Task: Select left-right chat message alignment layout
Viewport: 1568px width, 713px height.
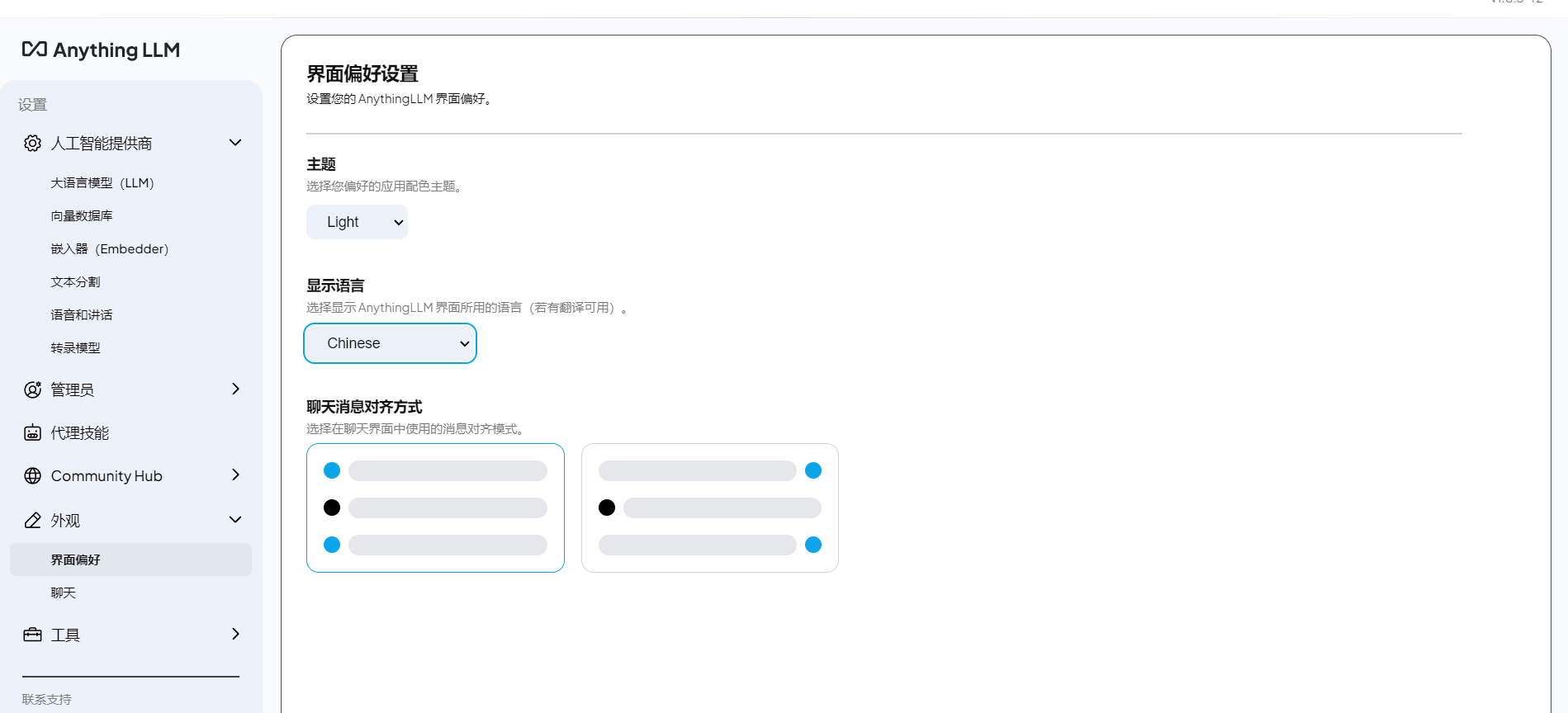Action: (710, 508)
